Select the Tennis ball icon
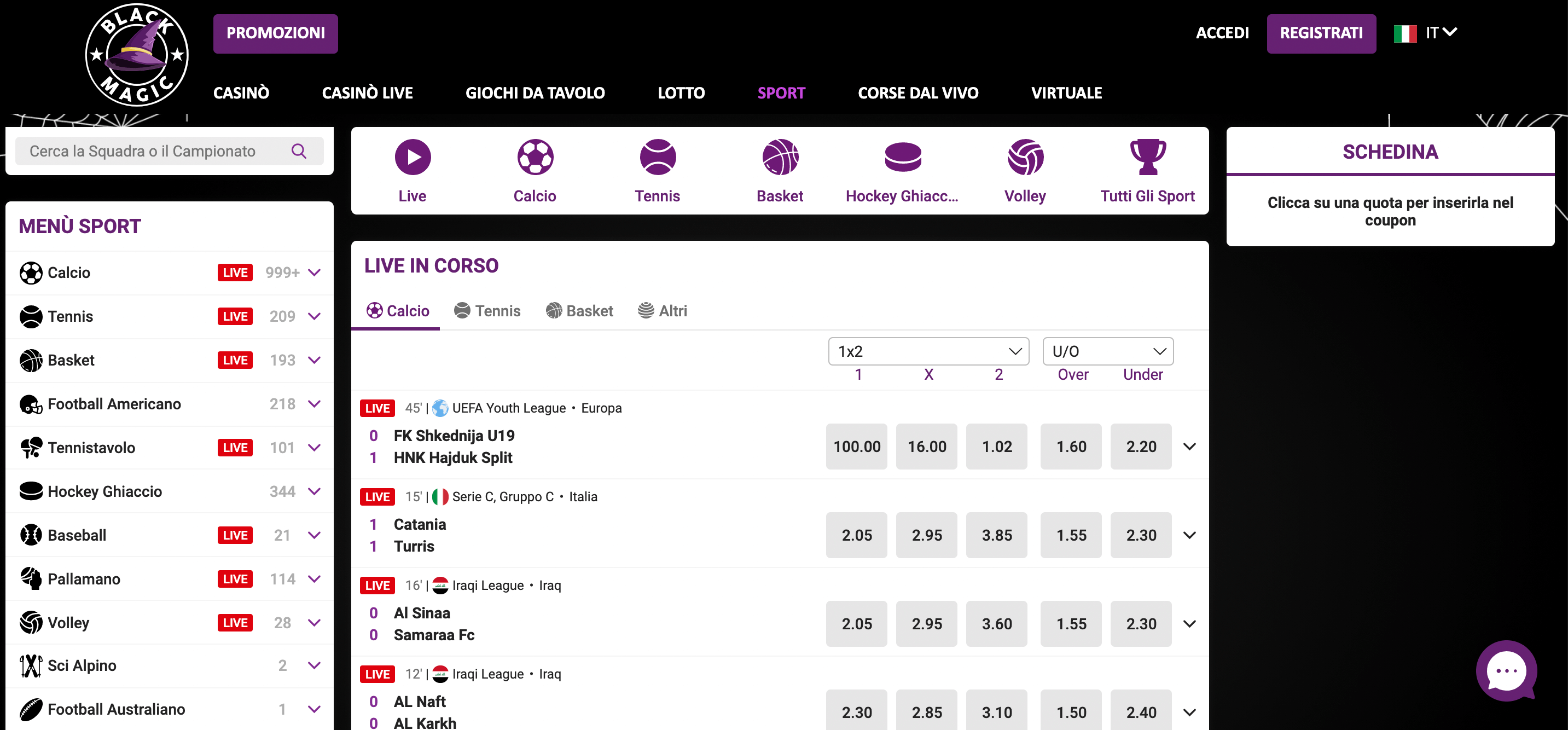 pyautogui.click(x=658, y=157)
